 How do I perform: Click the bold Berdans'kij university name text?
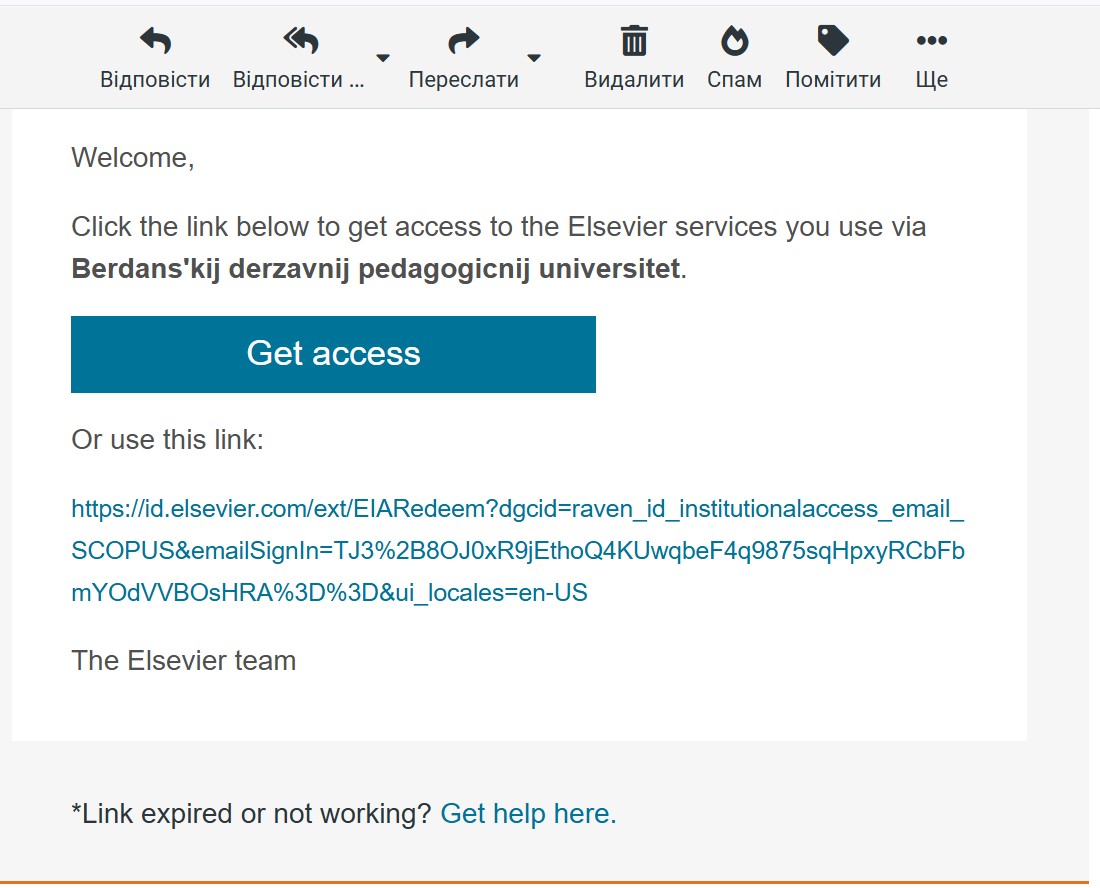click(x=375, y=269)
